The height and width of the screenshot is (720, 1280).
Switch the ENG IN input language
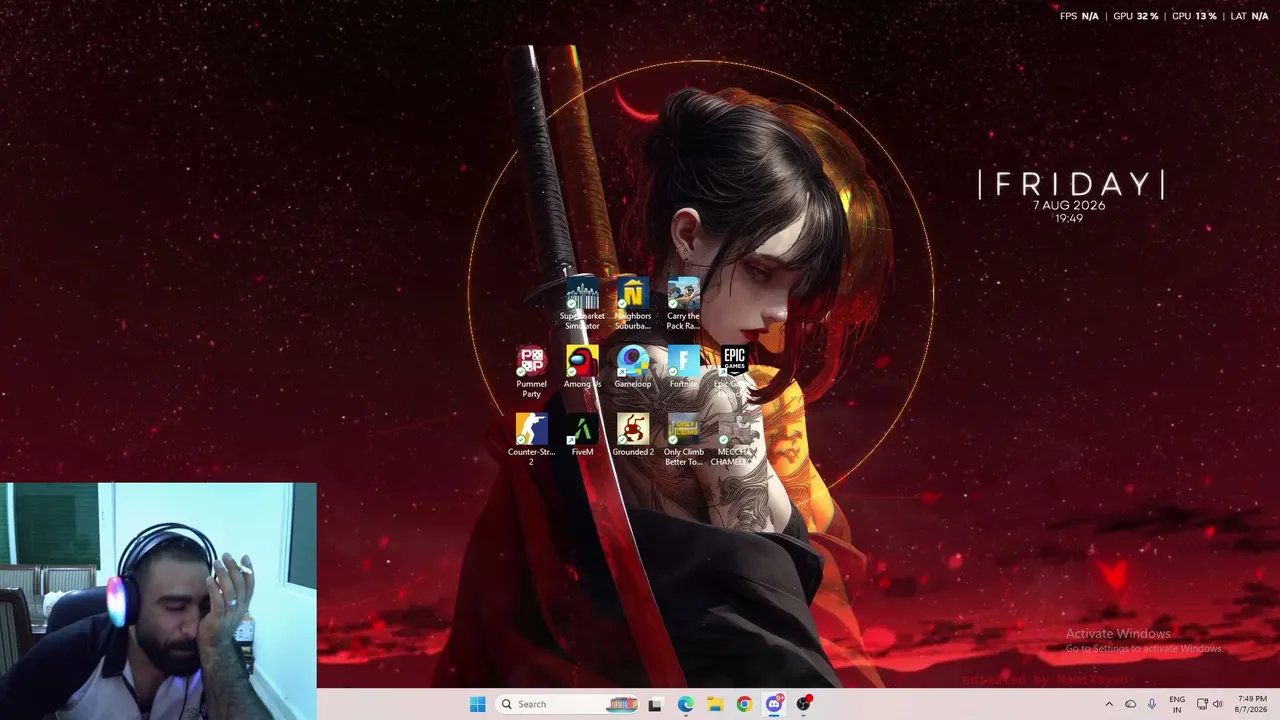tap(1177, 704)
